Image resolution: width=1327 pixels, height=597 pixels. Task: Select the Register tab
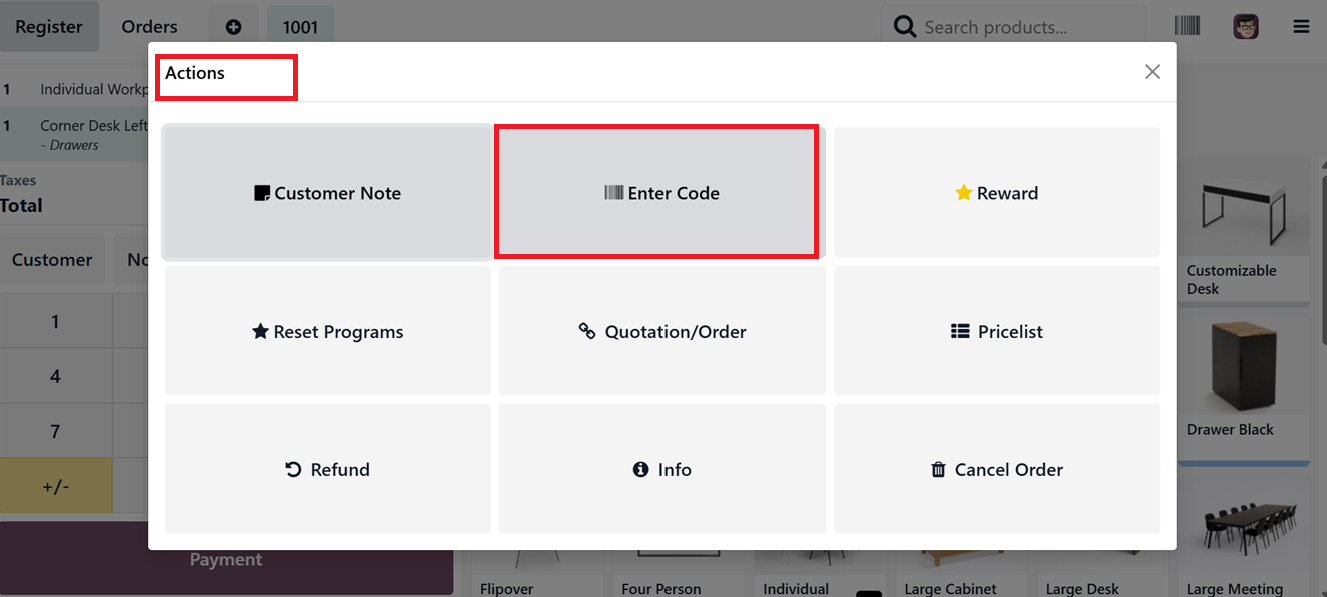[x=49, y=26]
